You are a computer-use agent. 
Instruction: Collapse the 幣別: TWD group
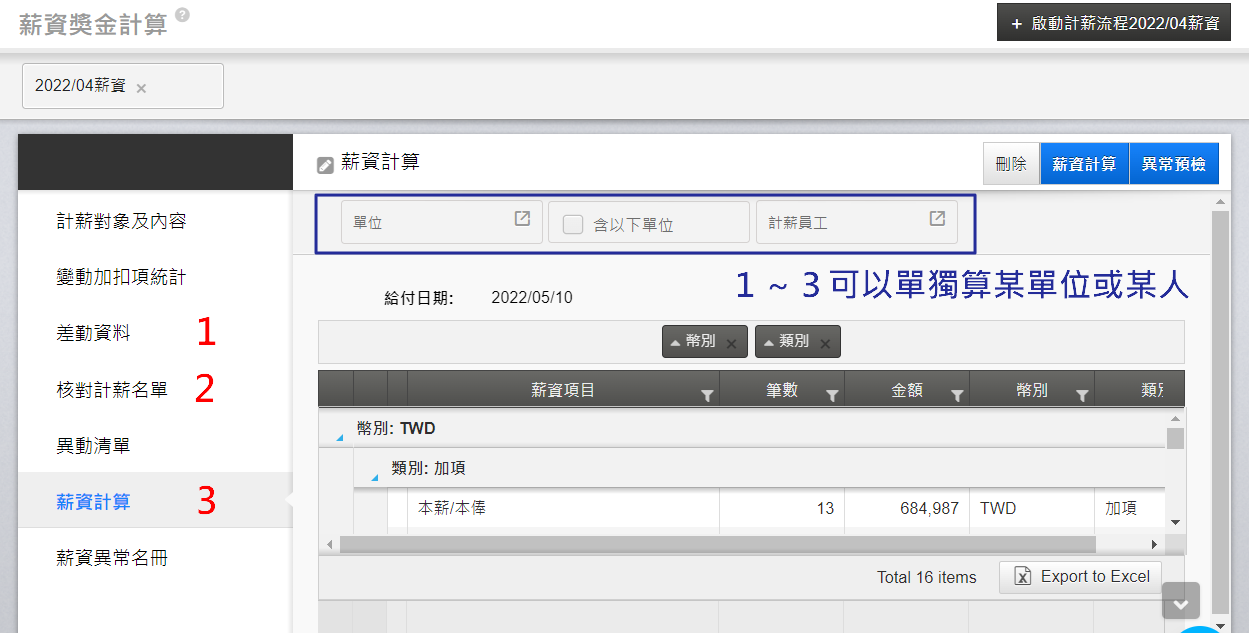(x=338, y=437)
